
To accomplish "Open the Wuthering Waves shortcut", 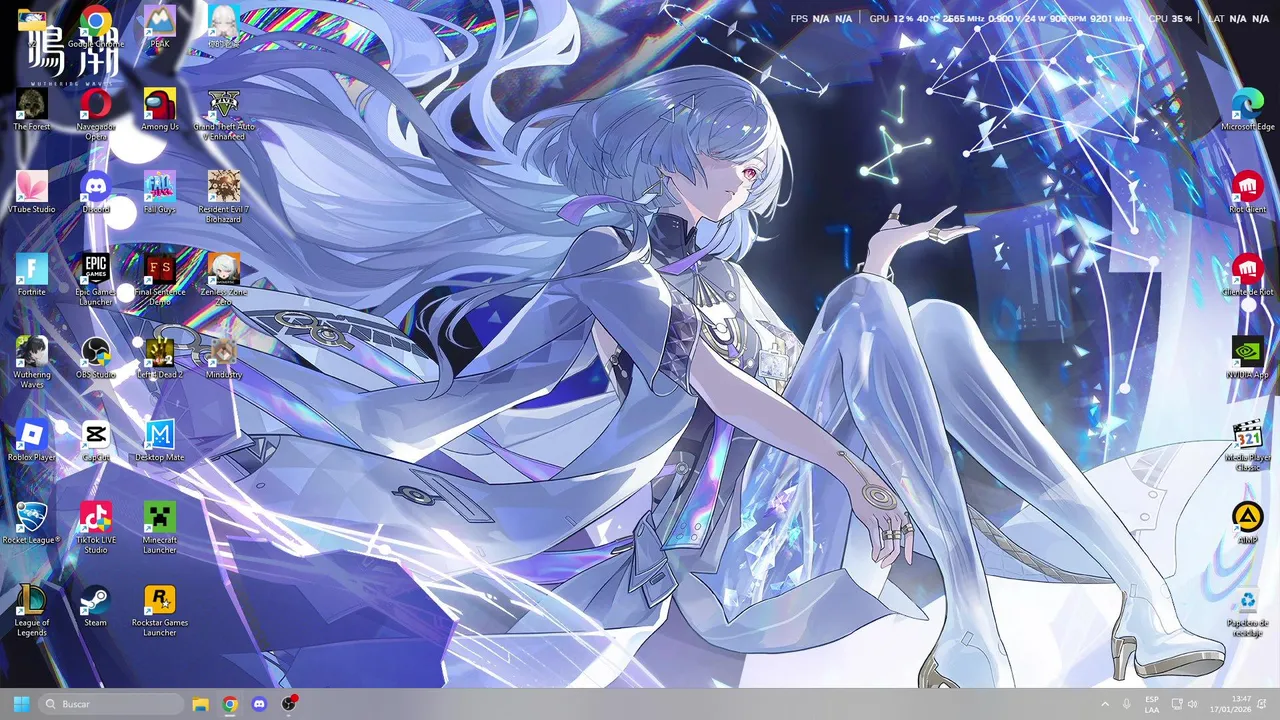I will click(x=32, y=362).
